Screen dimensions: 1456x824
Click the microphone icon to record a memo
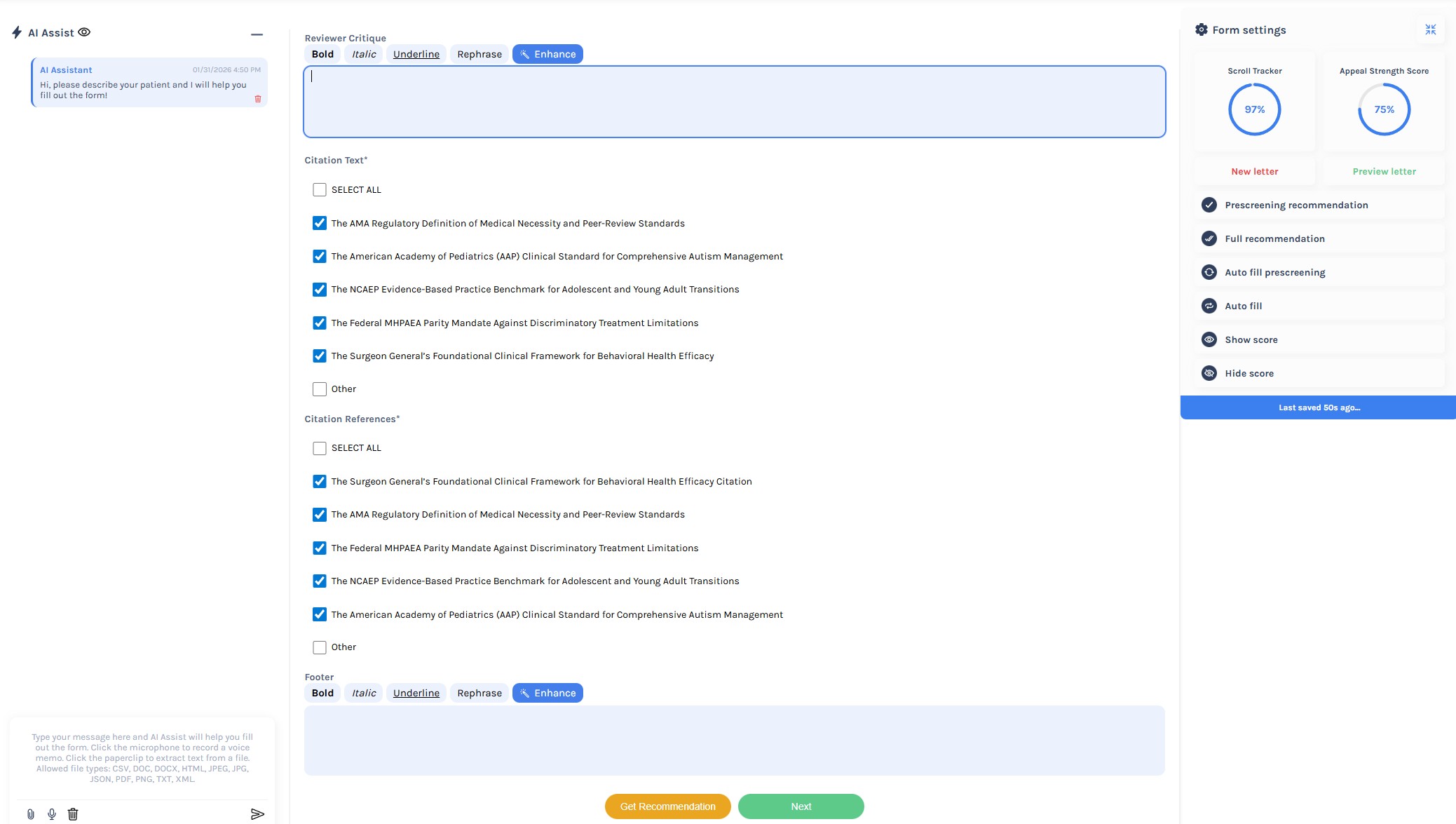(50, 813)
